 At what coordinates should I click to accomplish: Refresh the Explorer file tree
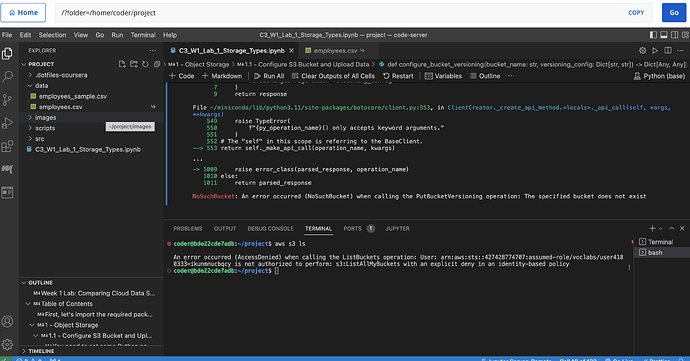coord(145,64)
